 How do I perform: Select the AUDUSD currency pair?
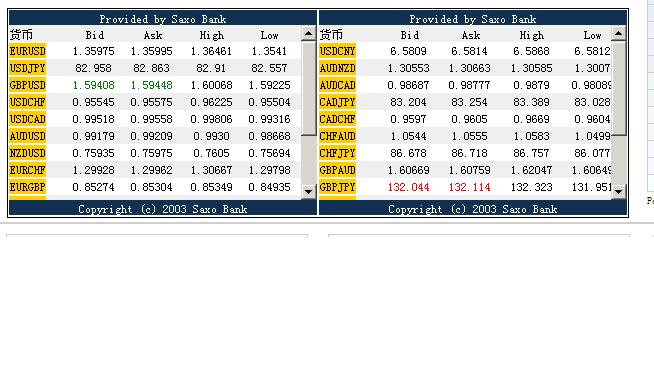28,136
